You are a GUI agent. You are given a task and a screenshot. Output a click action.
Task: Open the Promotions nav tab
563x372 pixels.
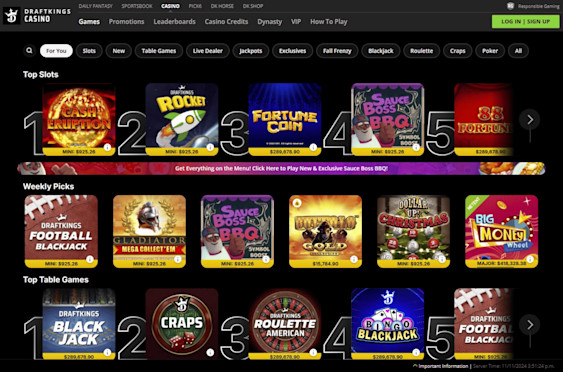[126, 22]
